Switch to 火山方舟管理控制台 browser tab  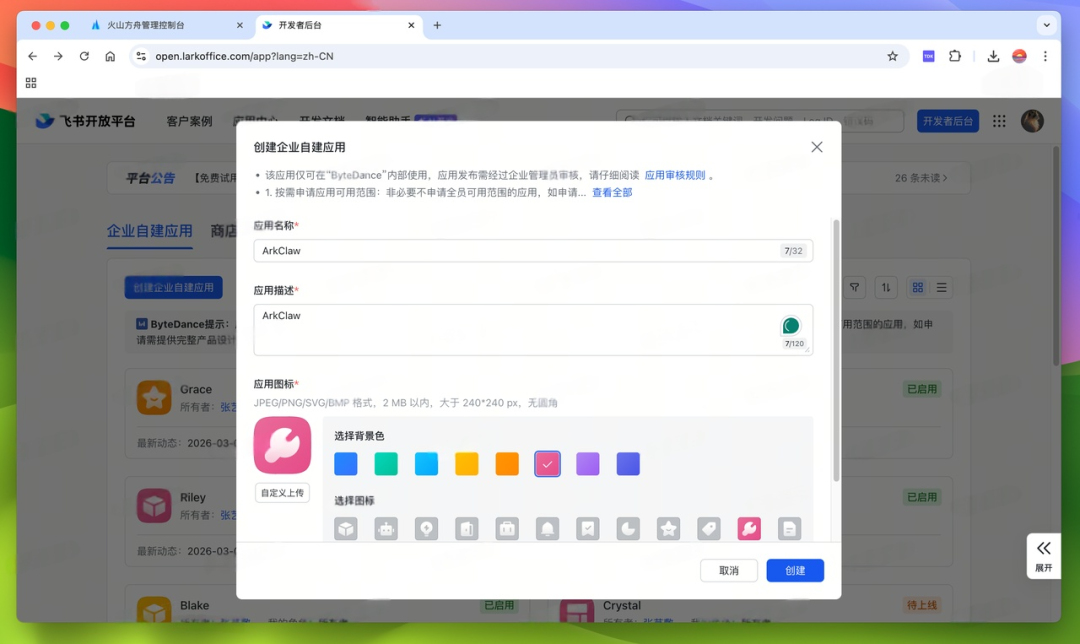(x=165, y=25)
